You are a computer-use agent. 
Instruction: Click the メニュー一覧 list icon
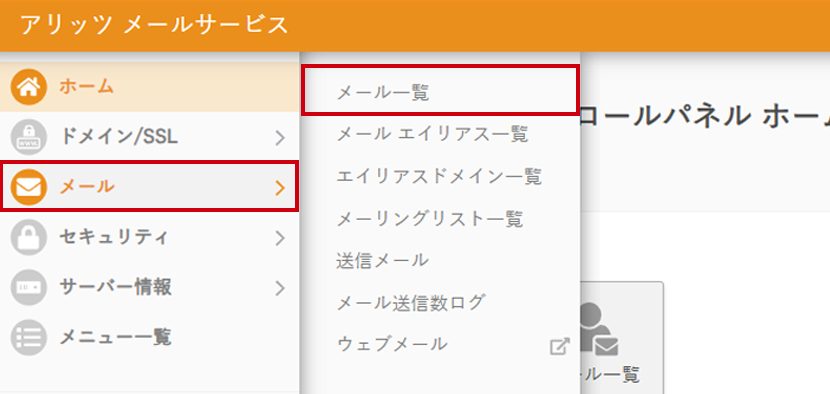coord(29,337)
